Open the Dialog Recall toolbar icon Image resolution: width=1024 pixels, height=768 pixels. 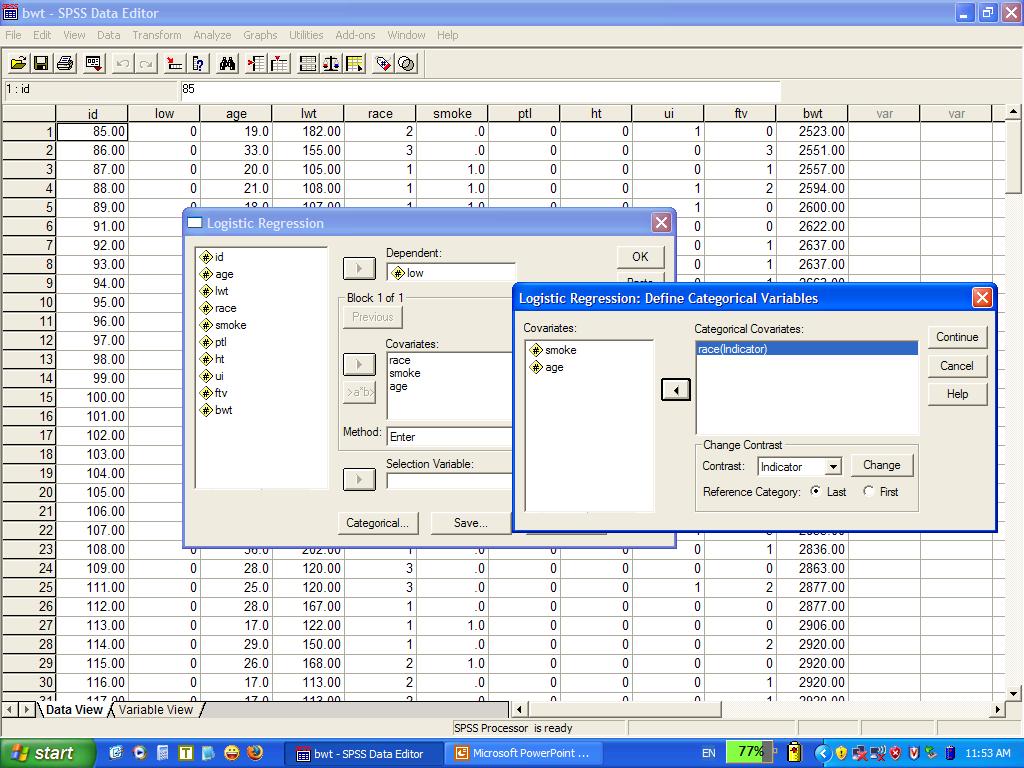93,63
